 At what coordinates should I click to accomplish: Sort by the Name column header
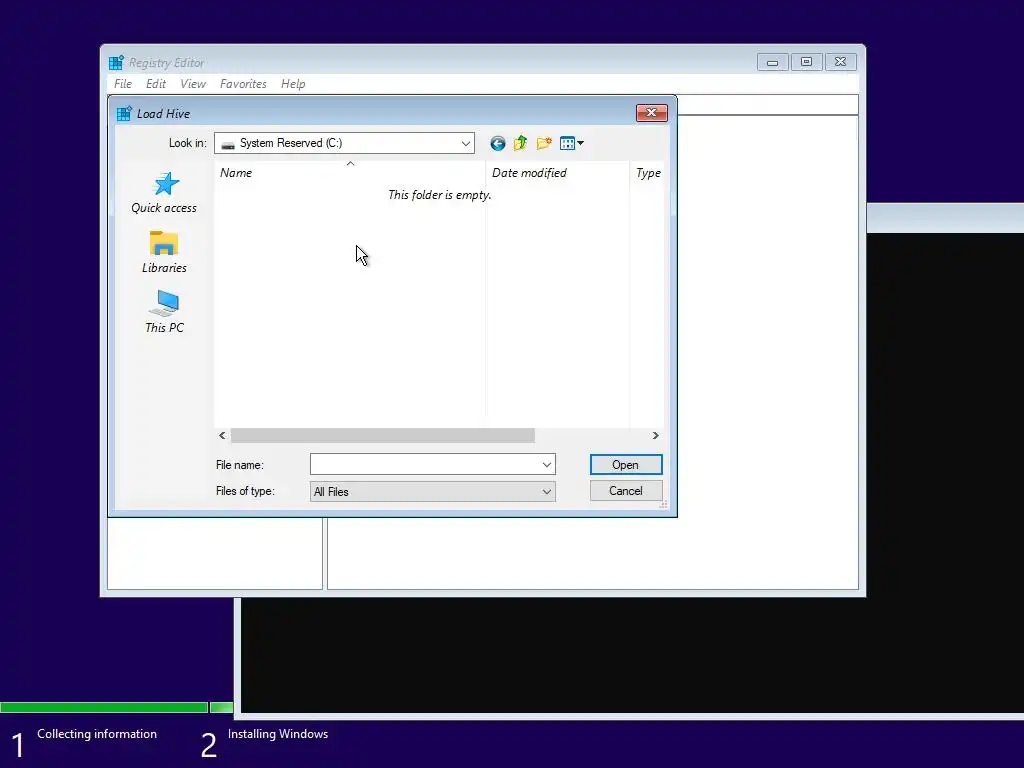[349, 172]
